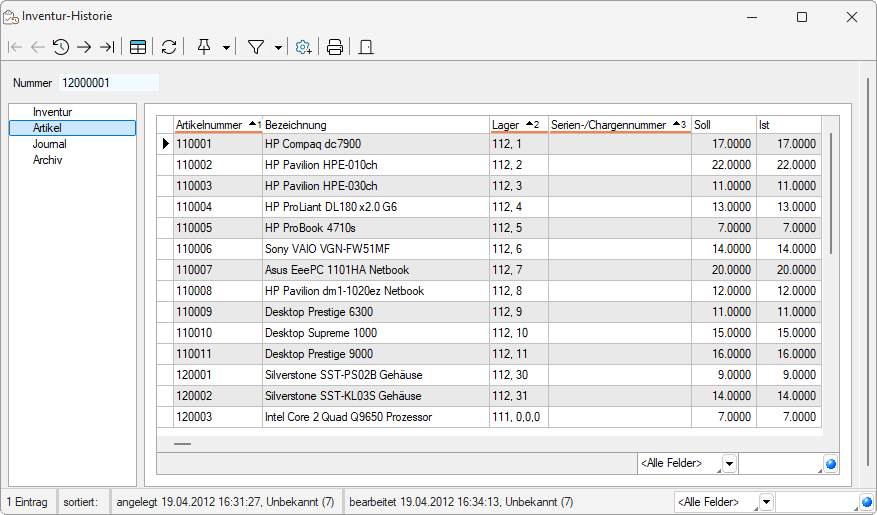Screen dimensions: 877x515
Task: Click the row selector arrow for 110001
Action: (x=165, y=144)
